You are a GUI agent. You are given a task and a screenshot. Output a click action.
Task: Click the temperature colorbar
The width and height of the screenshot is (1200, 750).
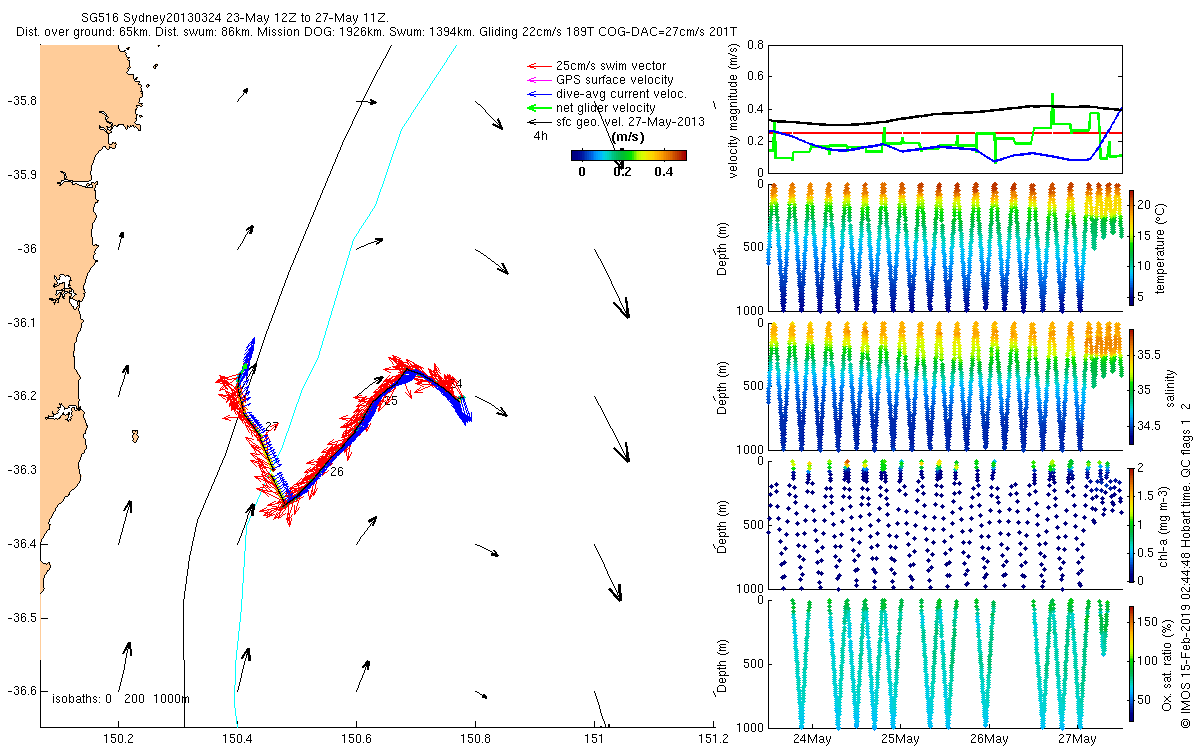[x=1131, y=246]
